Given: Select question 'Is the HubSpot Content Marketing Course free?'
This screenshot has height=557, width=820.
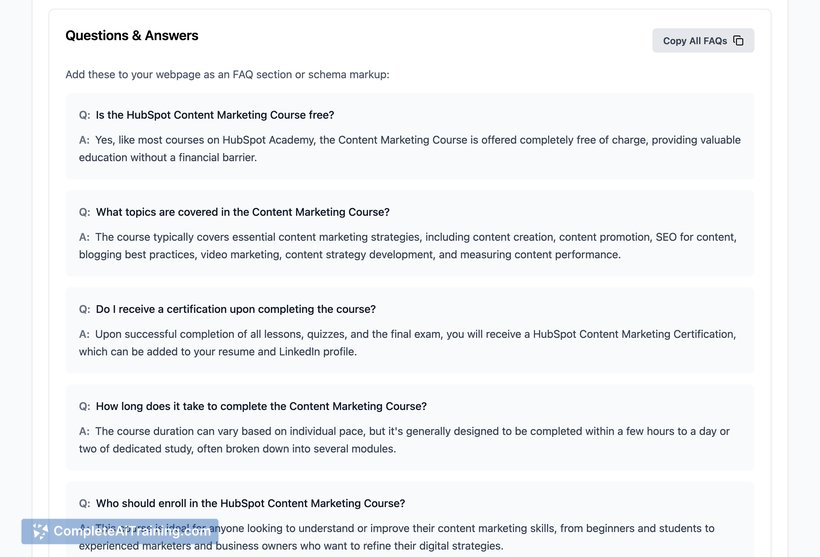Looking at the screenshot, I should 215,115.
